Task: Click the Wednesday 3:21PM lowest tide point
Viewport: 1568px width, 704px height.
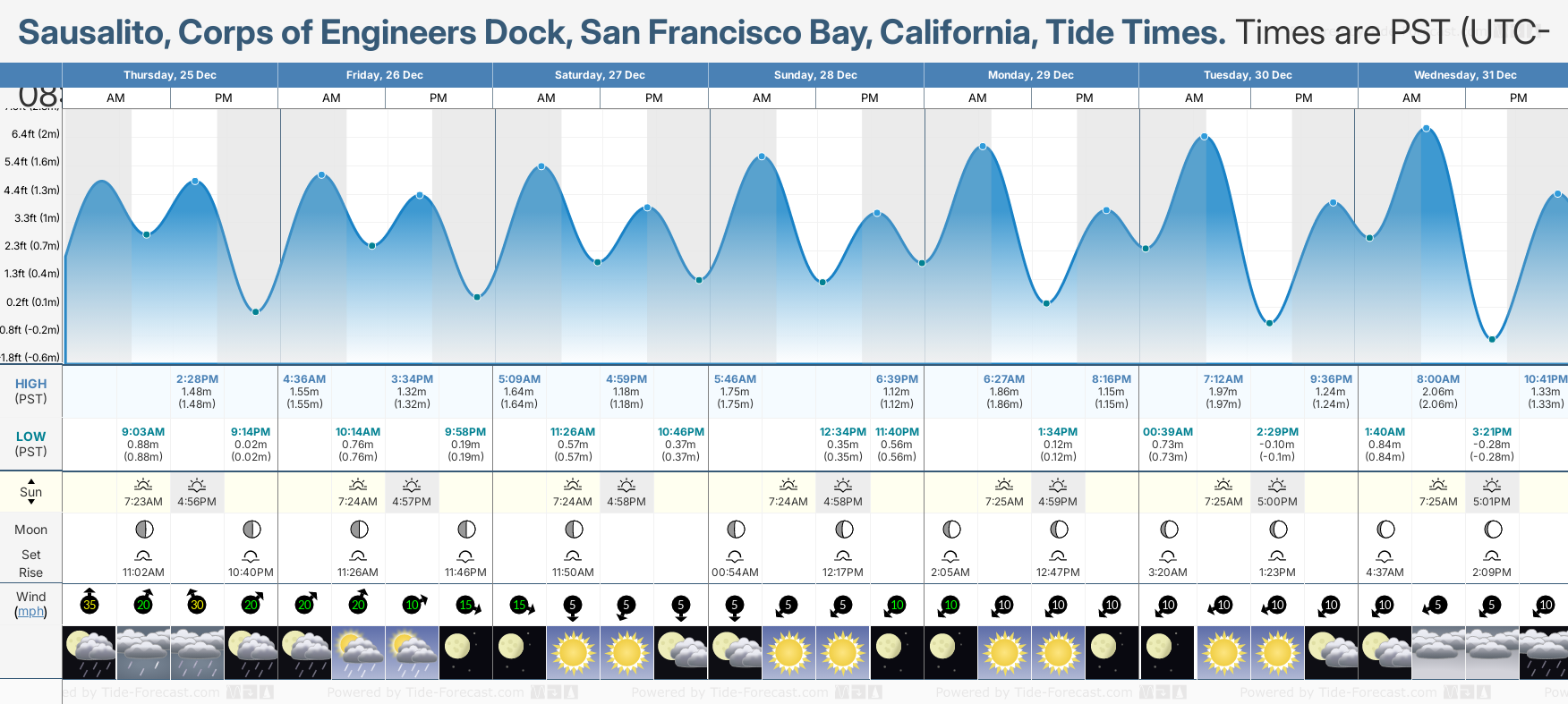Action: (x=1492, y=339)
